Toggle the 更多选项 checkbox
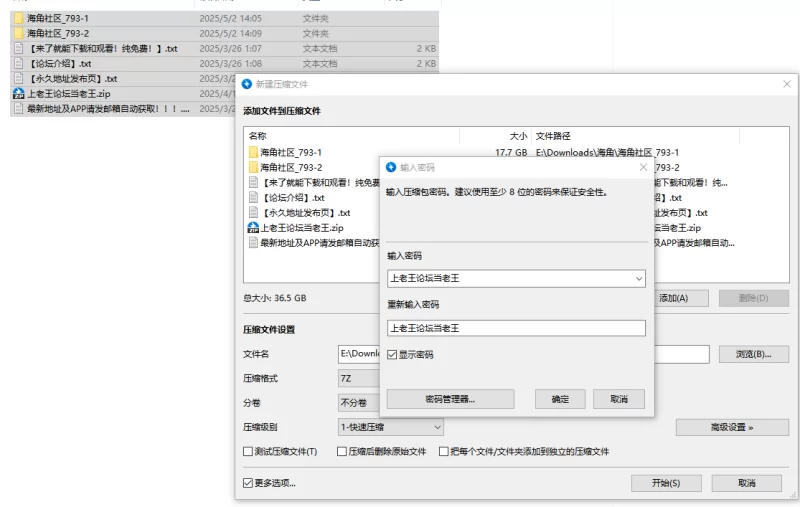The width and height of the screenshot is (800, 507). pyautogui.click(x=248, y=483)
